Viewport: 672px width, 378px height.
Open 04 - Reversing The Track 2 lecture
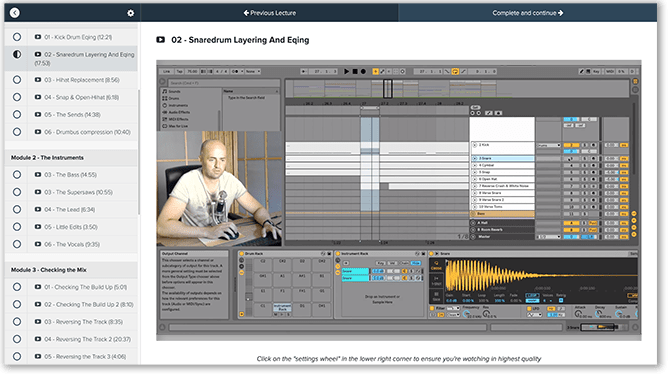87,339
